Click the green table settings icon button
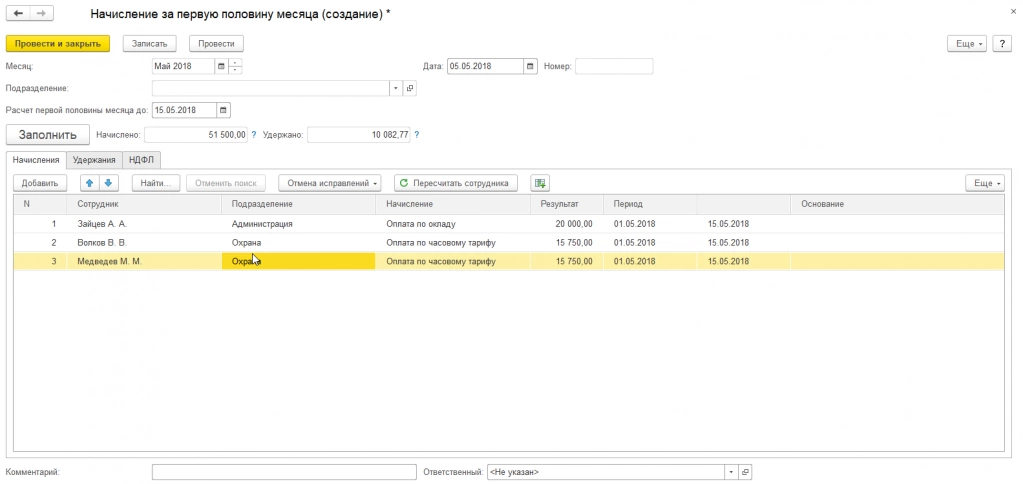This screenshot has width=1023, height=484. 540,183
